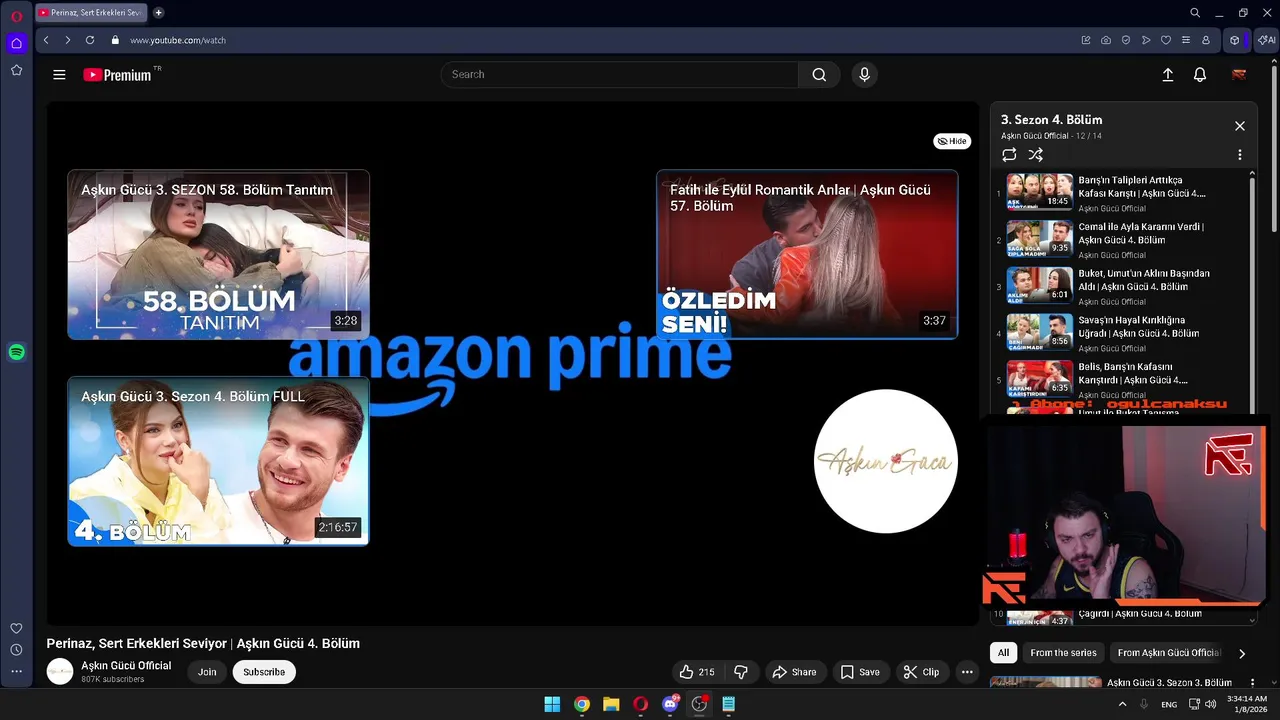Go to YouTube Premium home logo
Image resolution: width=1280 pixels, height=720 pixels.
pos(117,74)
